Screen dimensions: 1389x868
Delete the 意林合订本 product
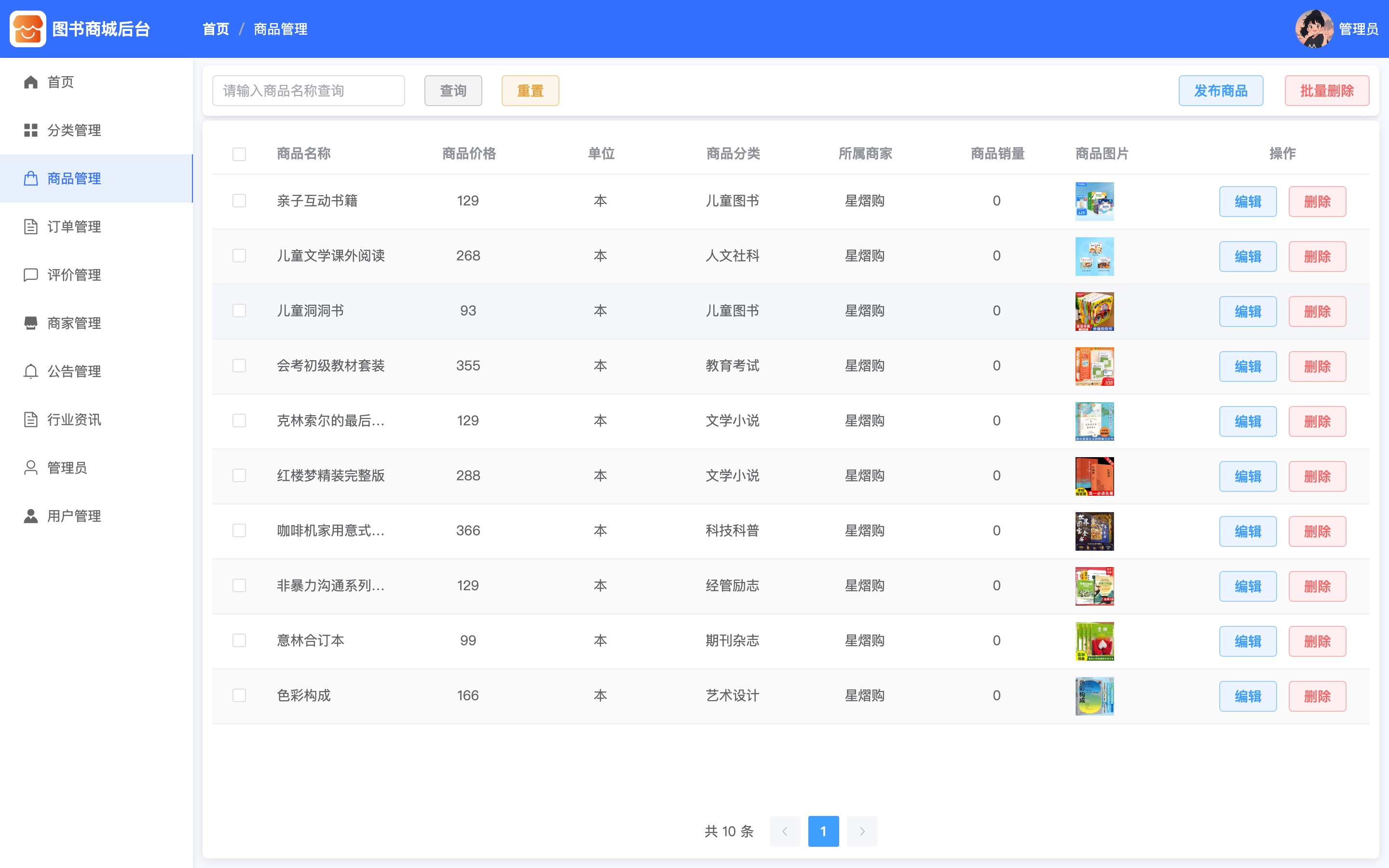click(x=1317, y=641)
